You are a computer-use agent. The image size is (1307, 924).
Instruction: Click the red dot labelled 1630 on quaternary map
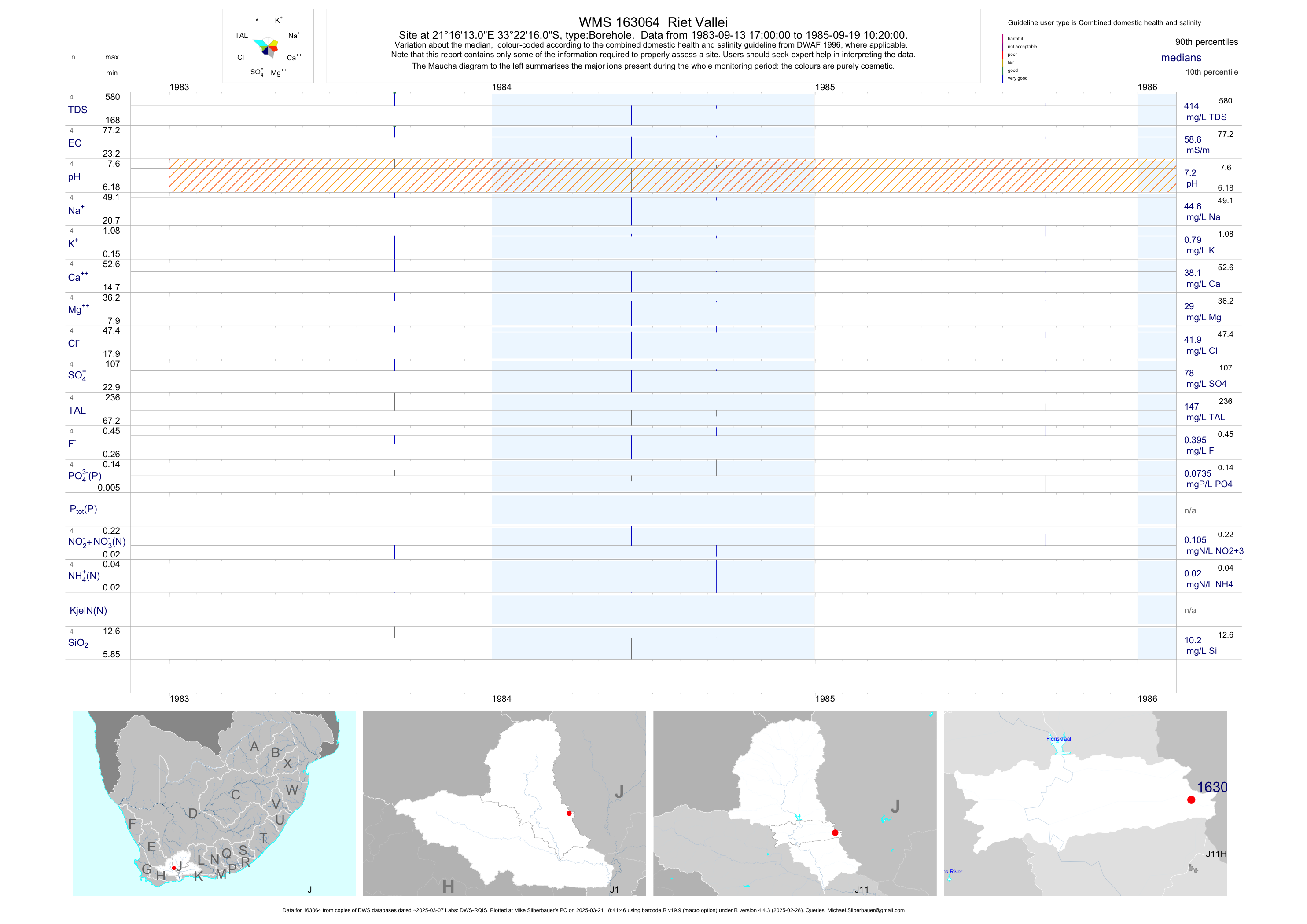[x=1191, y=799]
